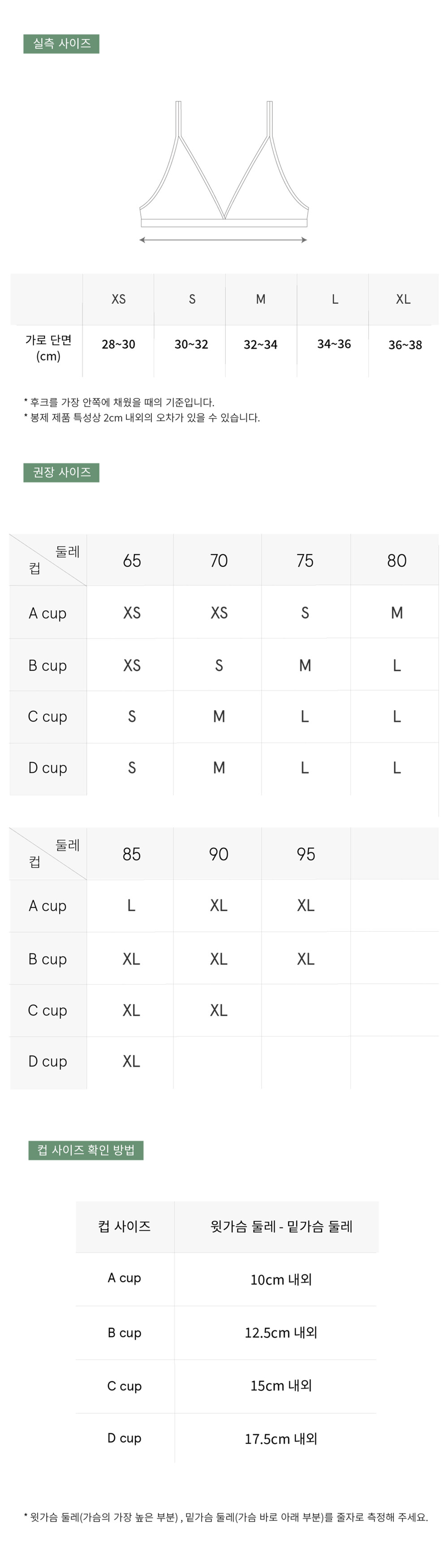Click the XL column header in the measurement table
Image resolution: width=448 pixels, height=1568 pixels.
[x=403, y=299]
